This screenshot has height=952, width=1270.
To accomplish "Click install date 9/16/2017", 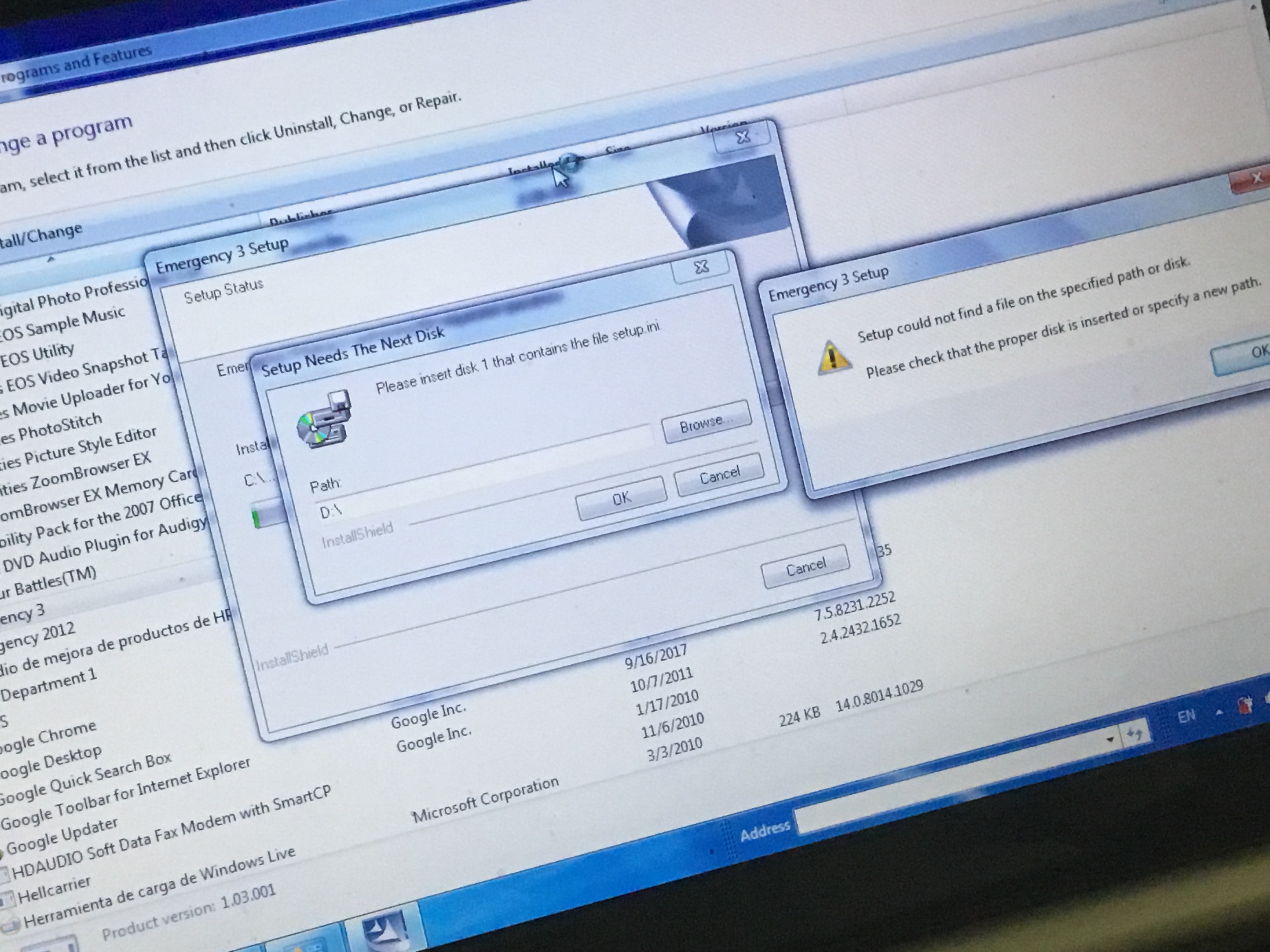I will (x=656, y=656).
